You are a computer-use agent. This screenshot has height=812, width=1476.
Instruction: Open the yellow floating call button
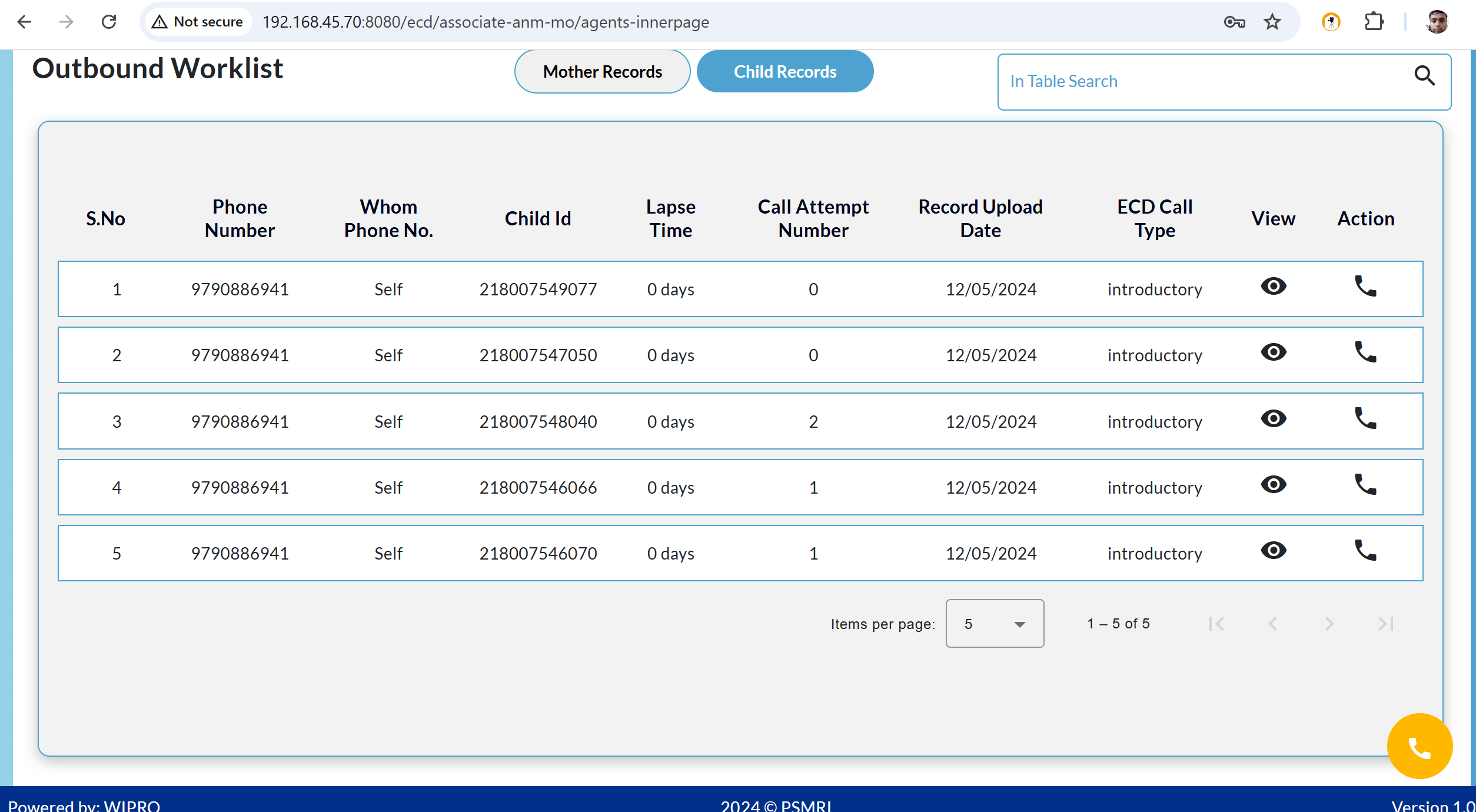1420,746
